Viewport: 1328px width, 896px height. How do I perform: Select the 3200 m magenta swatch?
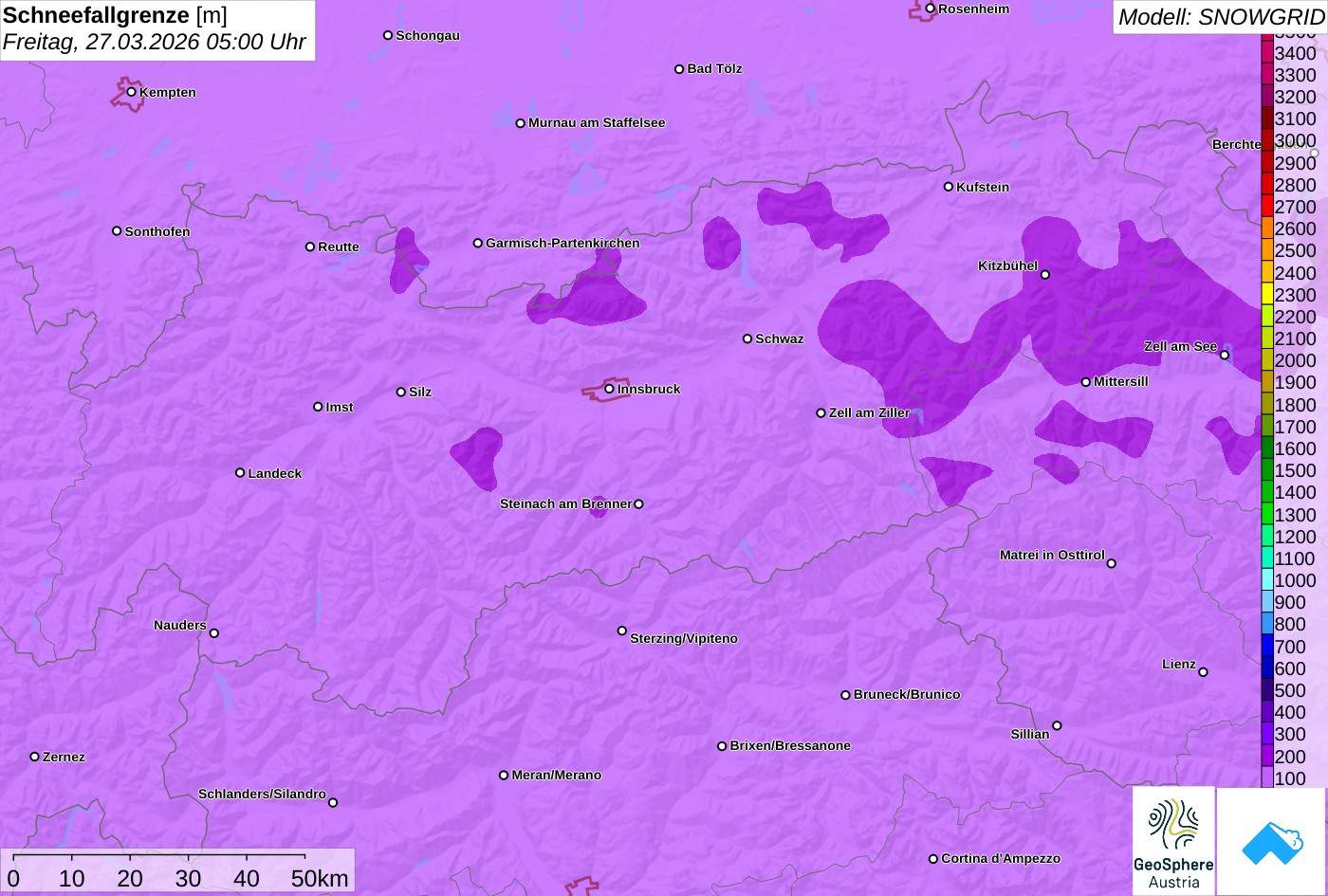(x=1267, y=97)
